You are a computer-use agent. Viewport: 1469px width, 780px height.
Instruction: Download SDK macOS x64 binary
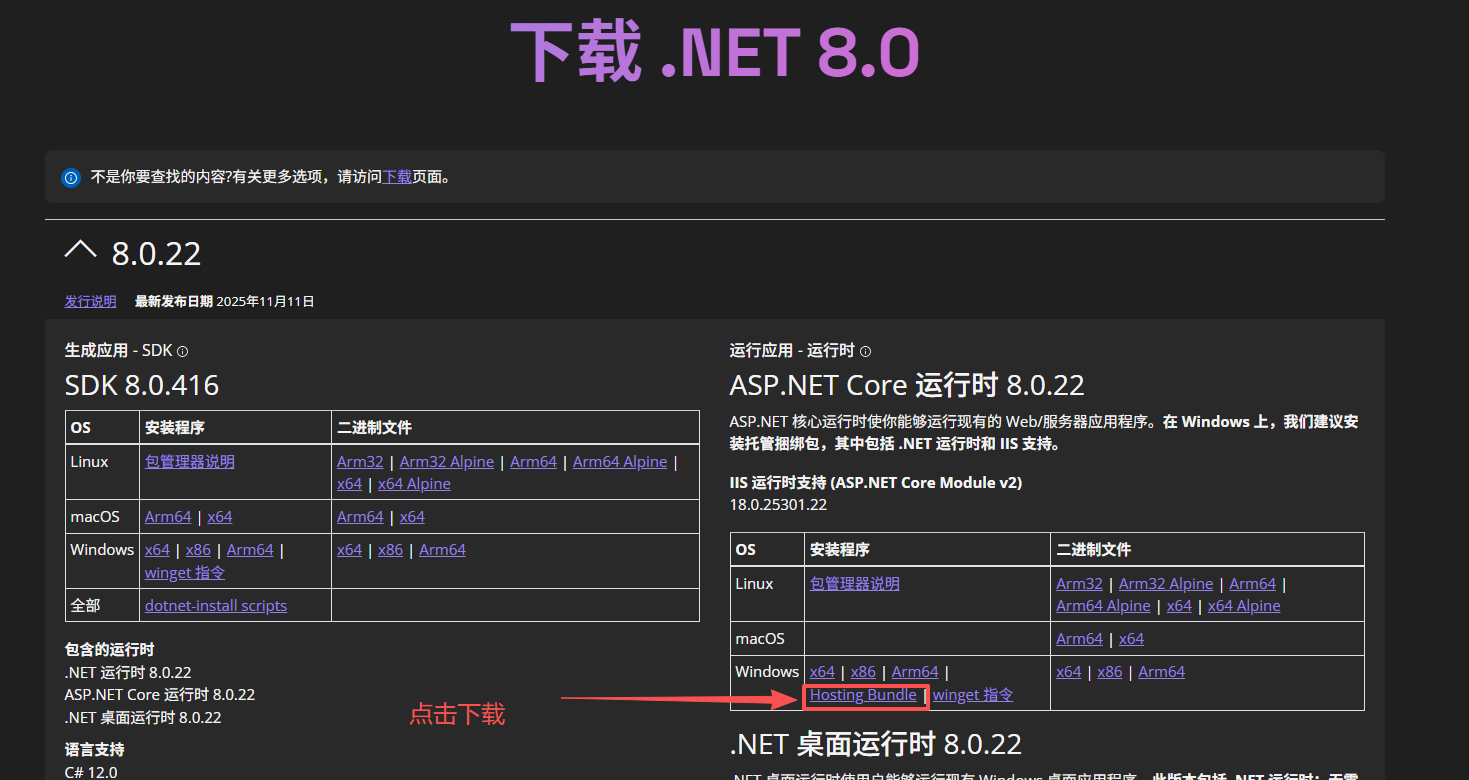412,517
